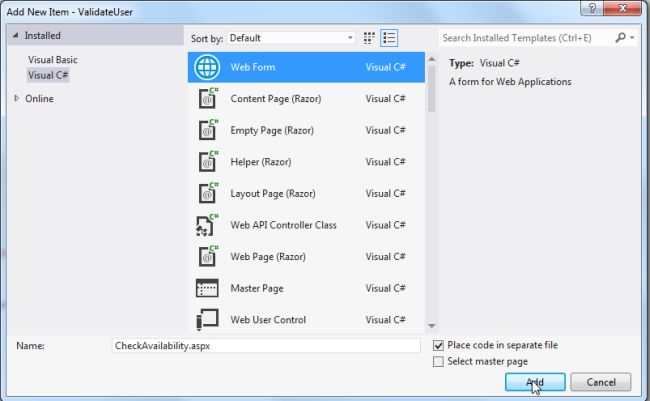Expand the Online tree node
Viewport: 650px width, 401px height.
tap(17, 98)
